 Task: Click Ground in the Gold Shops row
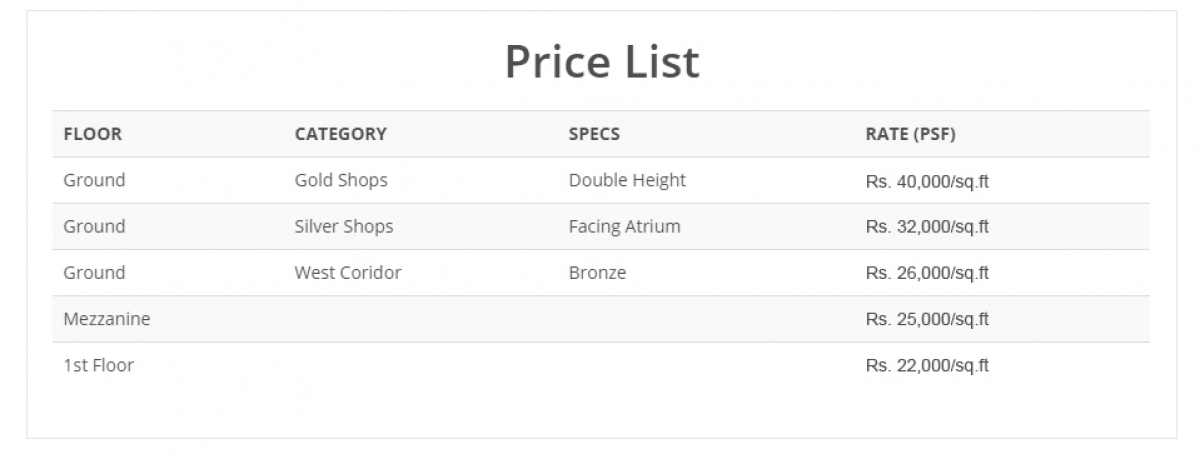(x=94, y=180)
